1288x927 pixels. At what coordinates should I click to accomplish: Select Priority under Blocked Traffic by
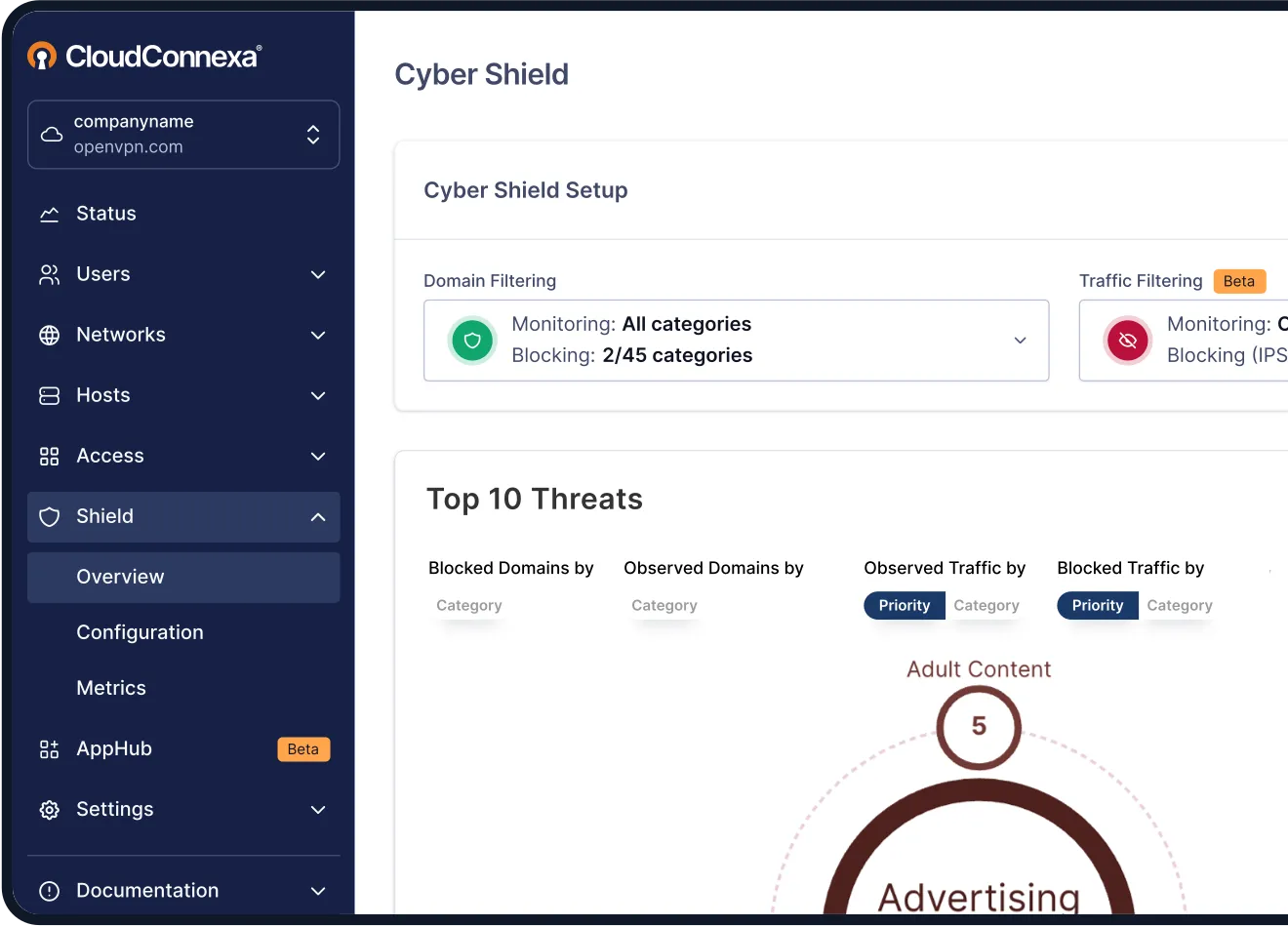point(1098,606)
